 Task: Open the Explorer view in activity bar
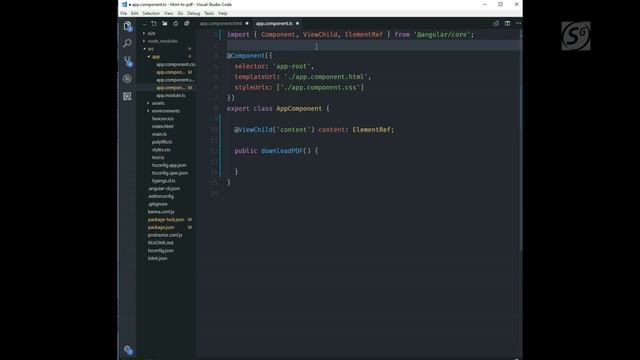click(127, 26)
